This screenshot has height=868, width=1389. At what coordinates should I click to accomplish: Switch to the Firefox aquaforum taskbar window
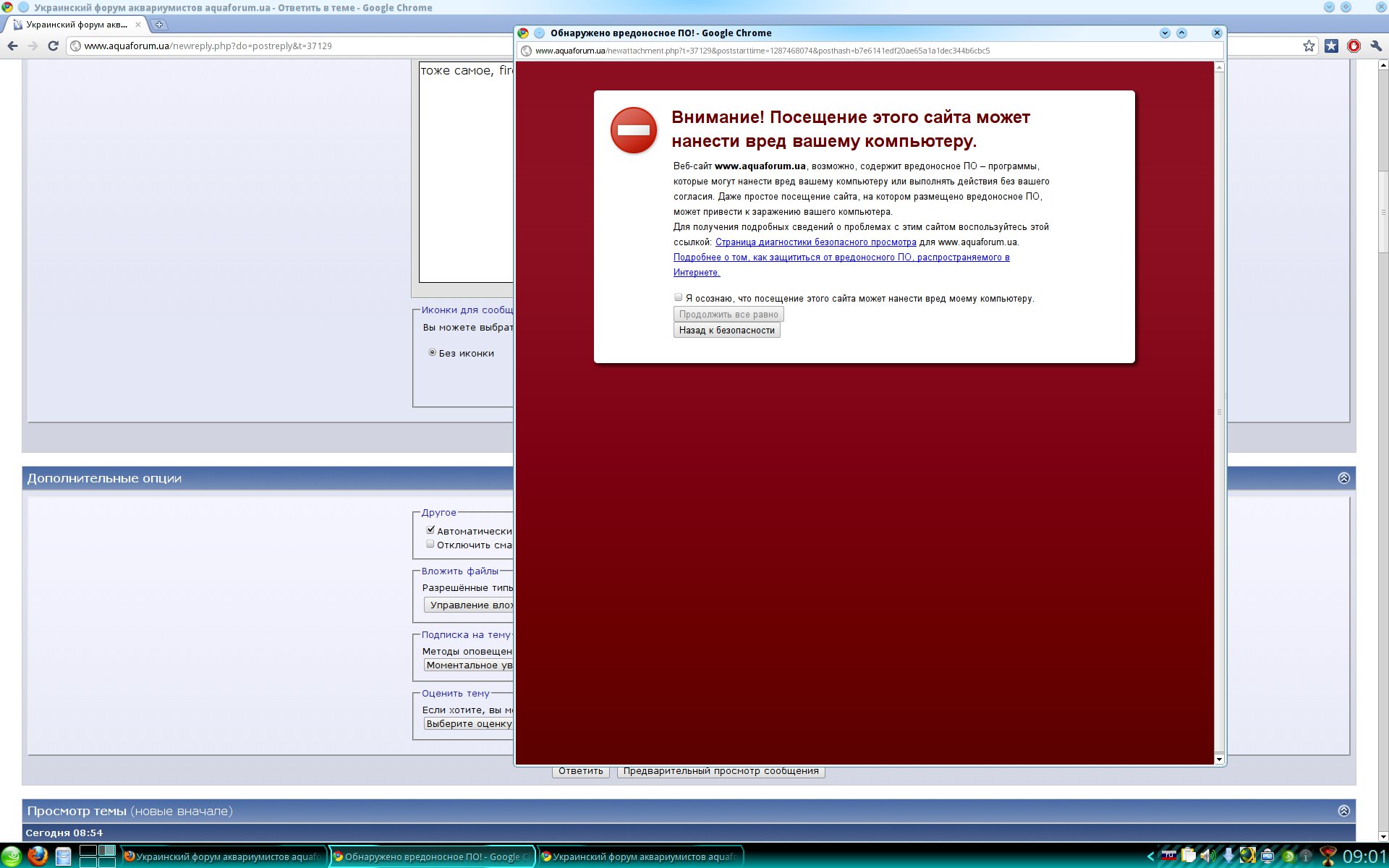(223, 856)
